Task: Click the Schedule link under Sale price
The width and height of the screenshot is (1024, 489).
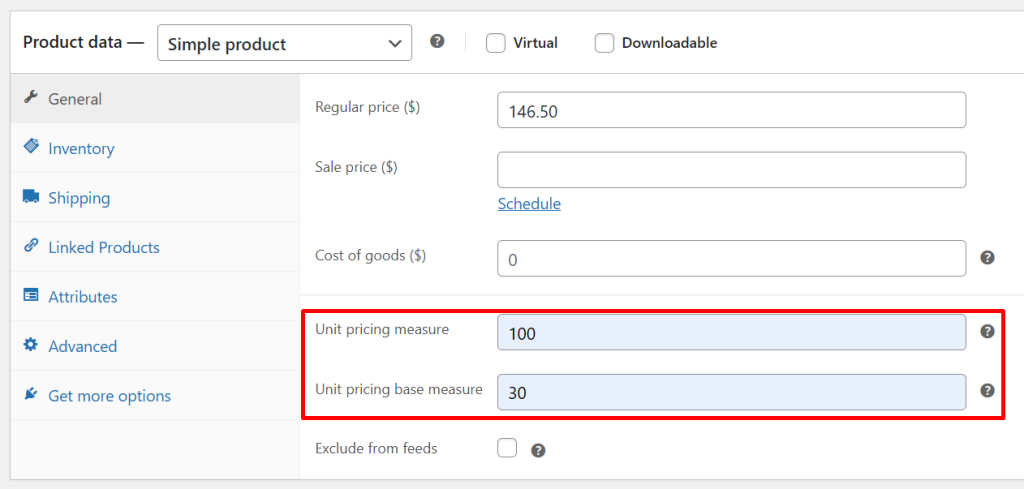Action: (529, 204)
